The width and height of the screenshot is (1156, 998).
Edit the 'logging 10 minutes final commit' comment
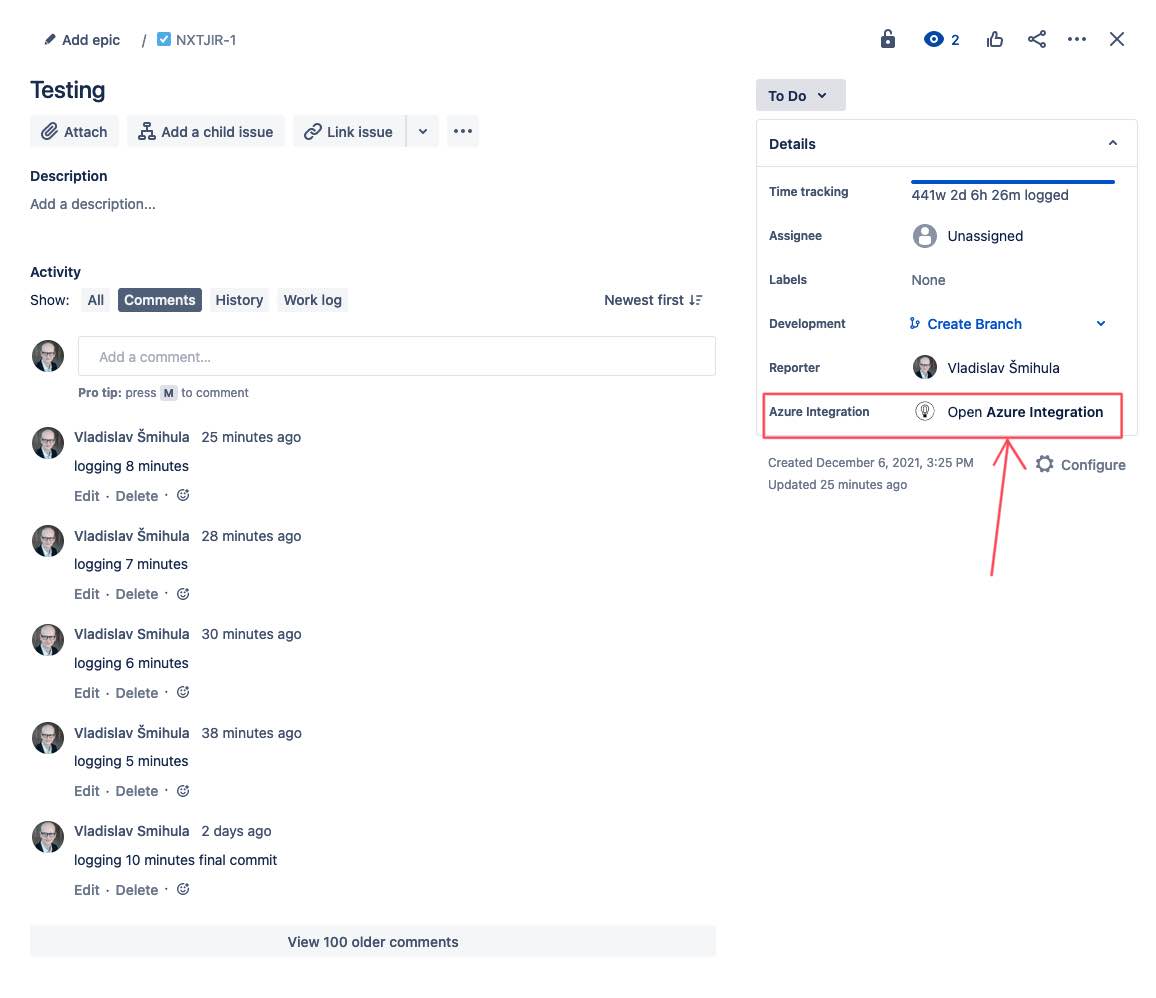click(x=86, y=890)
